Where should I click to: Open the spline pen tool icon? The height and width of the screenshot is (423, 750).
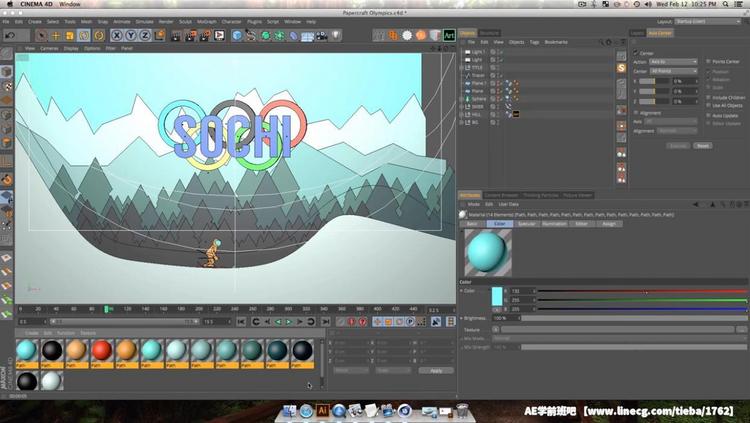(x=251, y=35)
